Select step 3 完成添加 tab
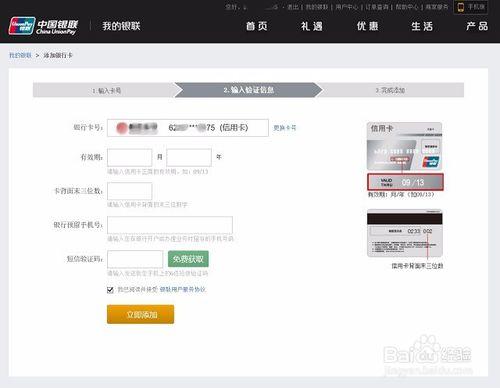Screen dimensions: 500x388 (x=390, y=90)
